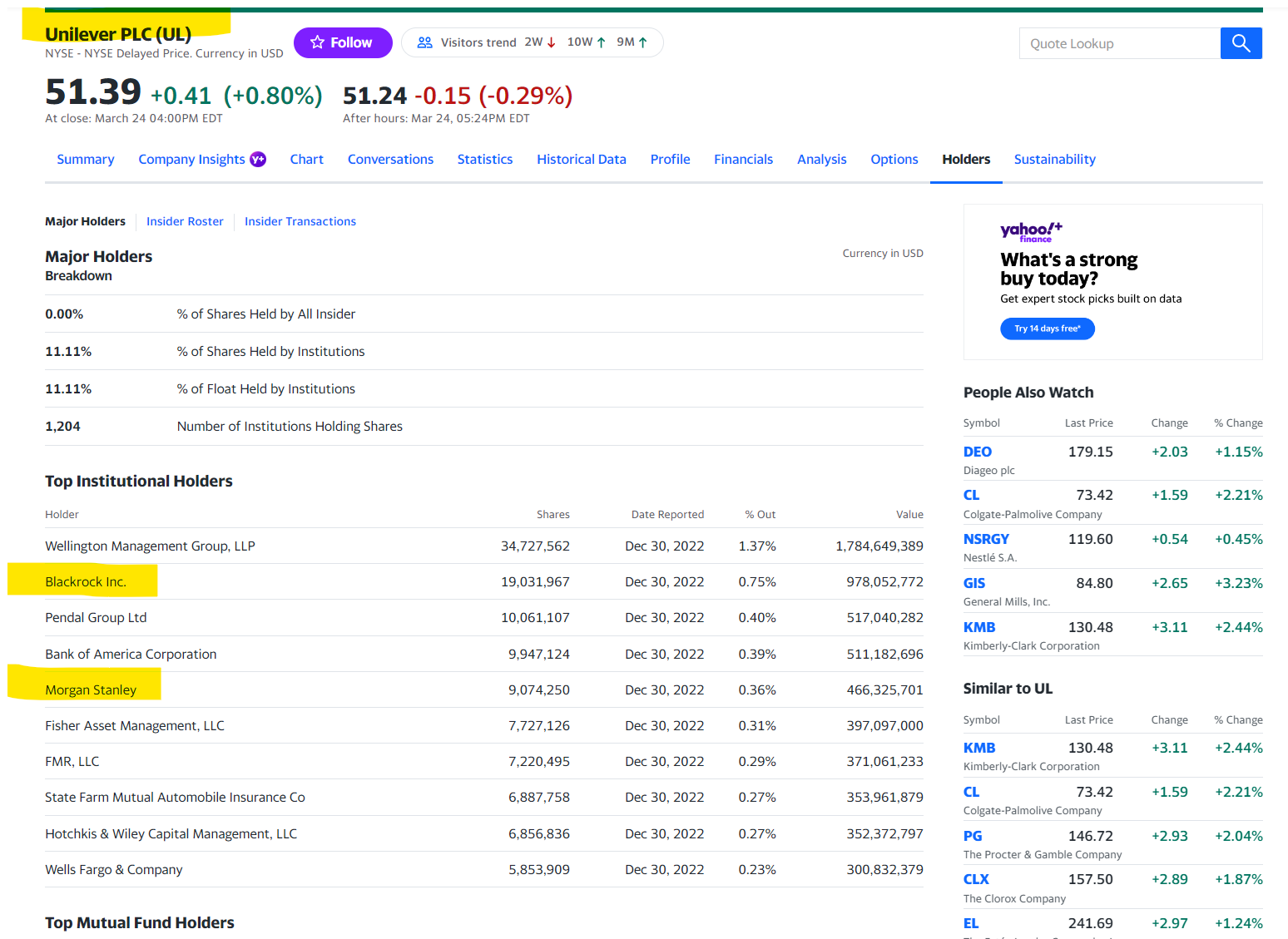Click the % Out column header
The width and height of the screenshot is (1288, 939).
tap(760, 514)
